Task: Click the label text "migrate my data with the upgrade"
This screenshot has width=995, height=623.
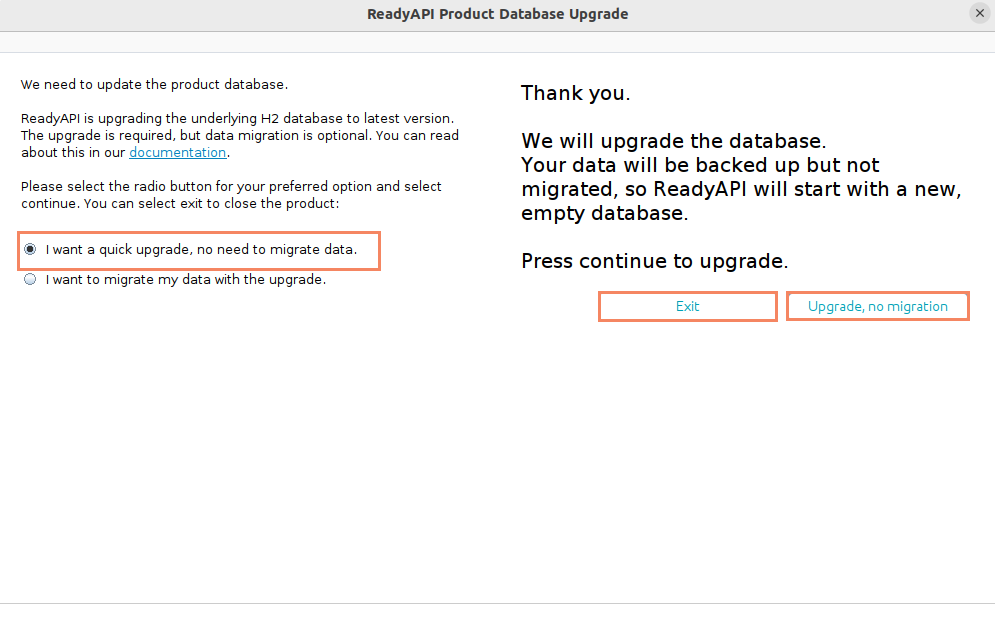Action: [x=215, y=280]
